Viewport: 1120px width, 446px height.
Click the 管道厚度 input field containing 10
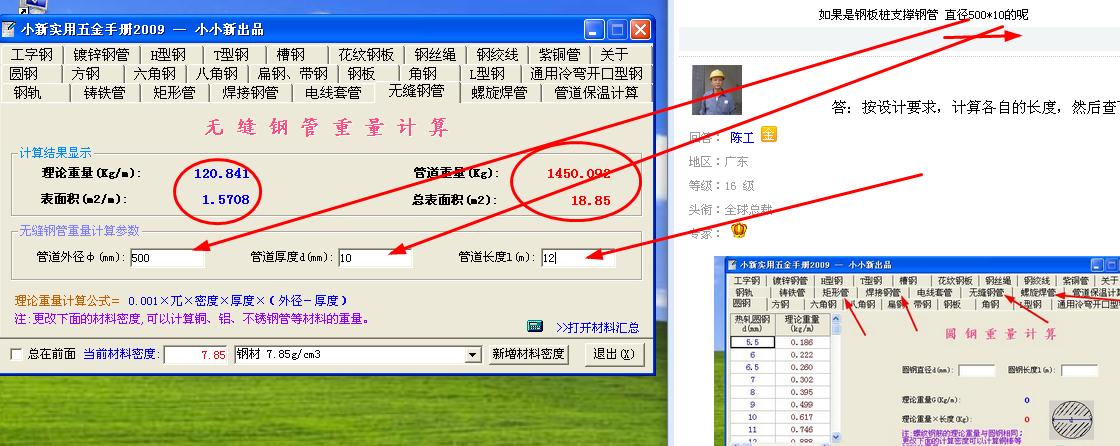click(x=375, y=258)
